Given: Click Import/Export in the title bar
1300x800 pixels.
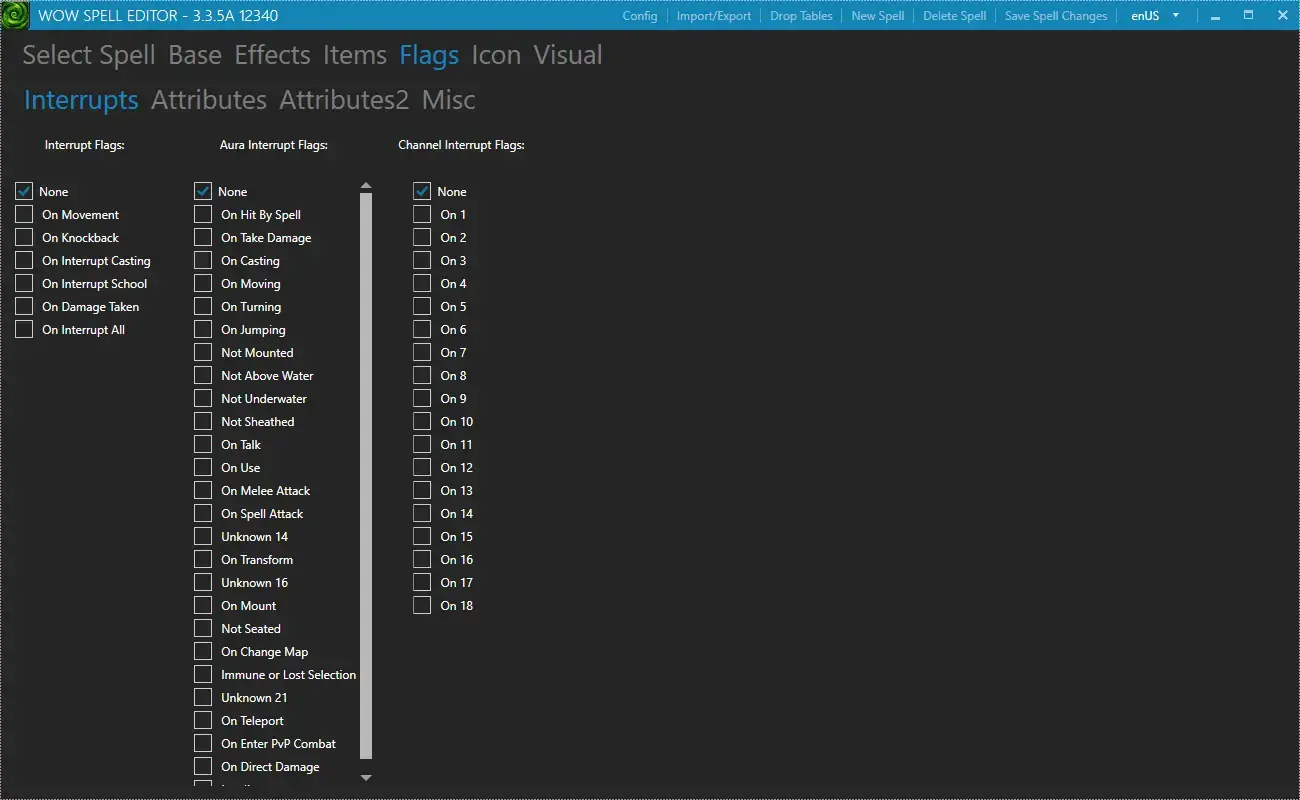Looking at the screenshot, I should [x=714, y=16].
